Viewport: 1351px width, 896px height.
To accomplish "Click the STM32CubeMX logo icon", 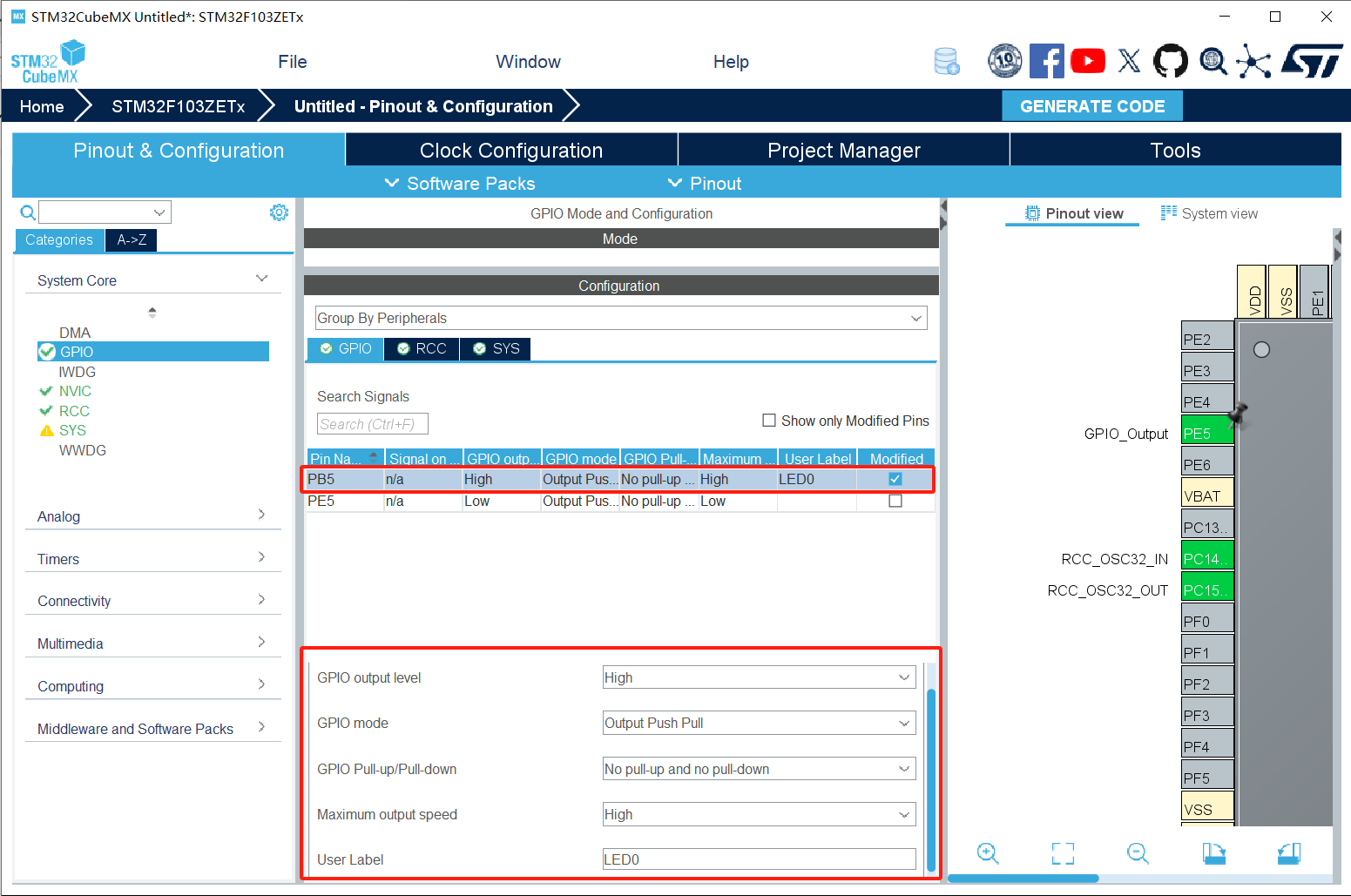I will [x=48, y=62].
